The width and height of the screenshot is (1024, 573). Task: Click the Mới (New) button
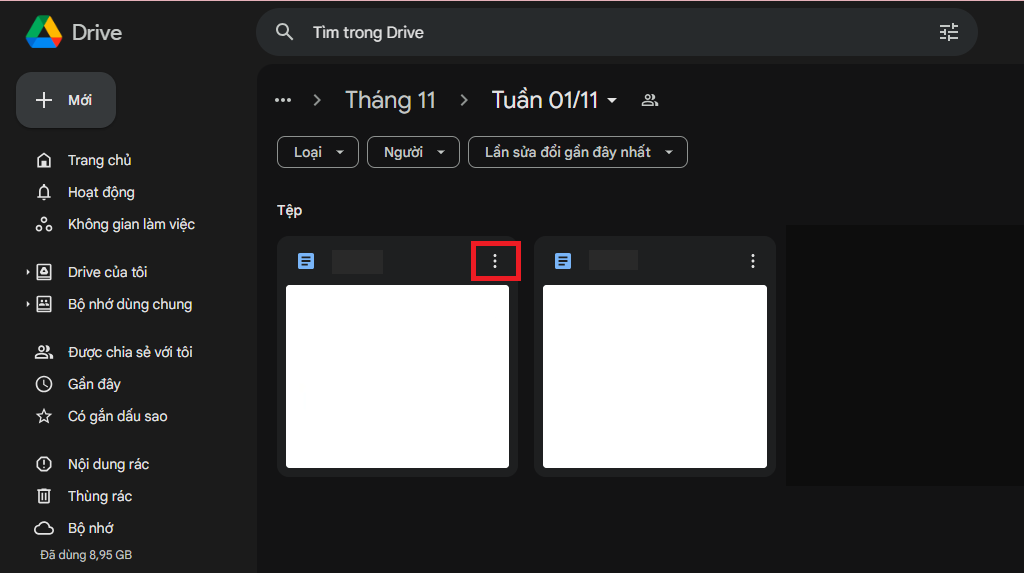pos(66,100)
